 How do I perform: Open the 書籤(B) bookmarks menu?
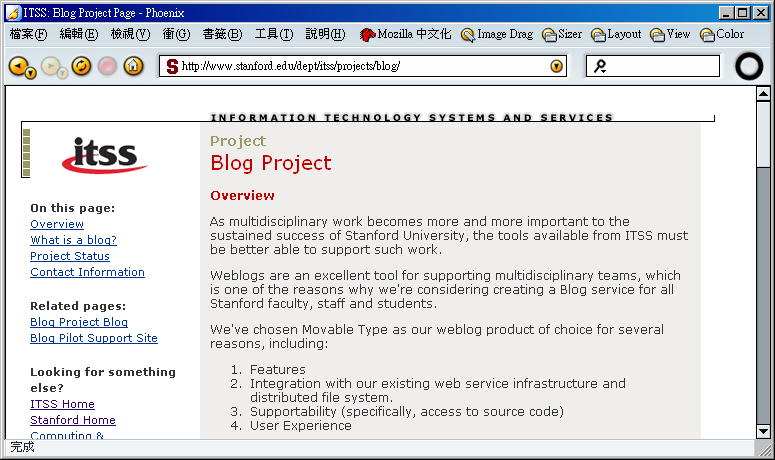click(222, 34)
